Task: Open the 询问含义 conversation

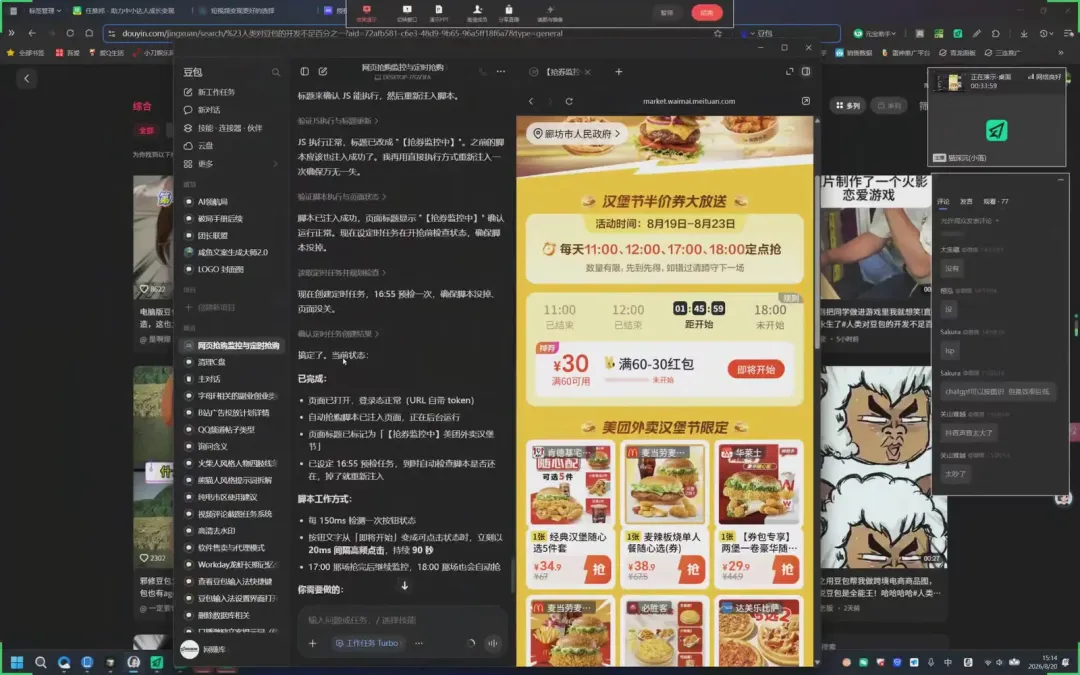Action: [x=212, y=446]
